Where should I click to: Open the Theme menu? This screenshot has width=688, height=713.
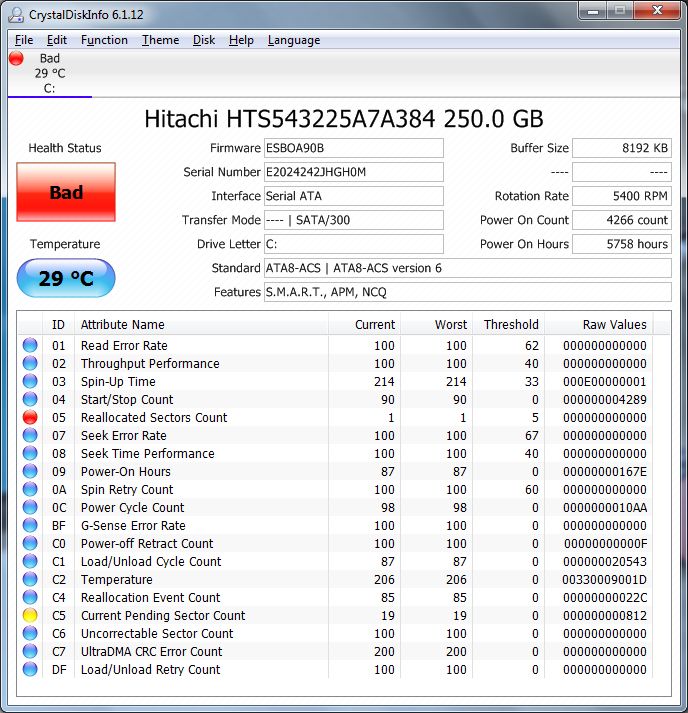pos(161,40)
